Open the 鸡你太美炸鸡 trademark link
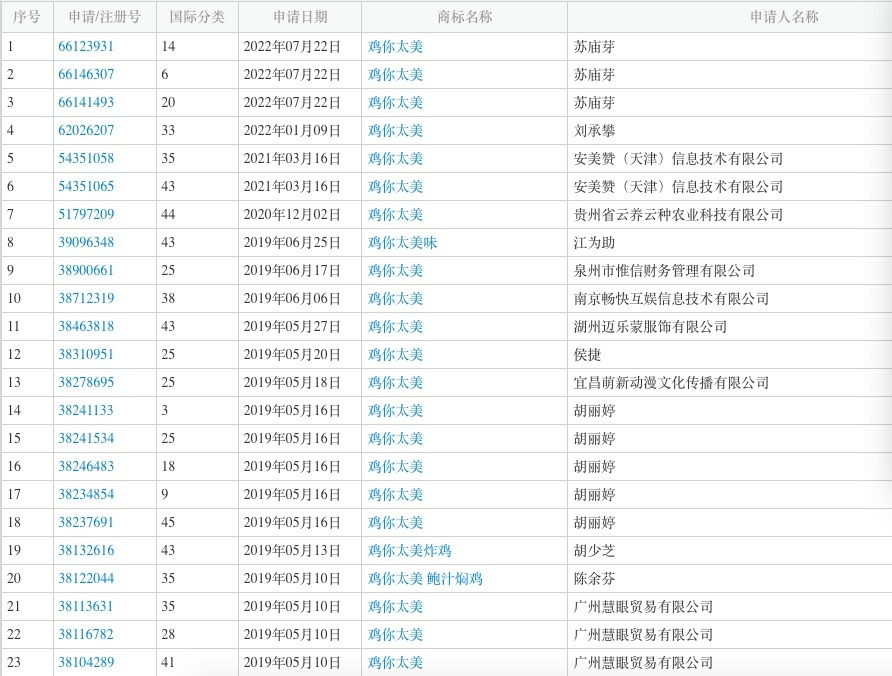 coord(409,551)
